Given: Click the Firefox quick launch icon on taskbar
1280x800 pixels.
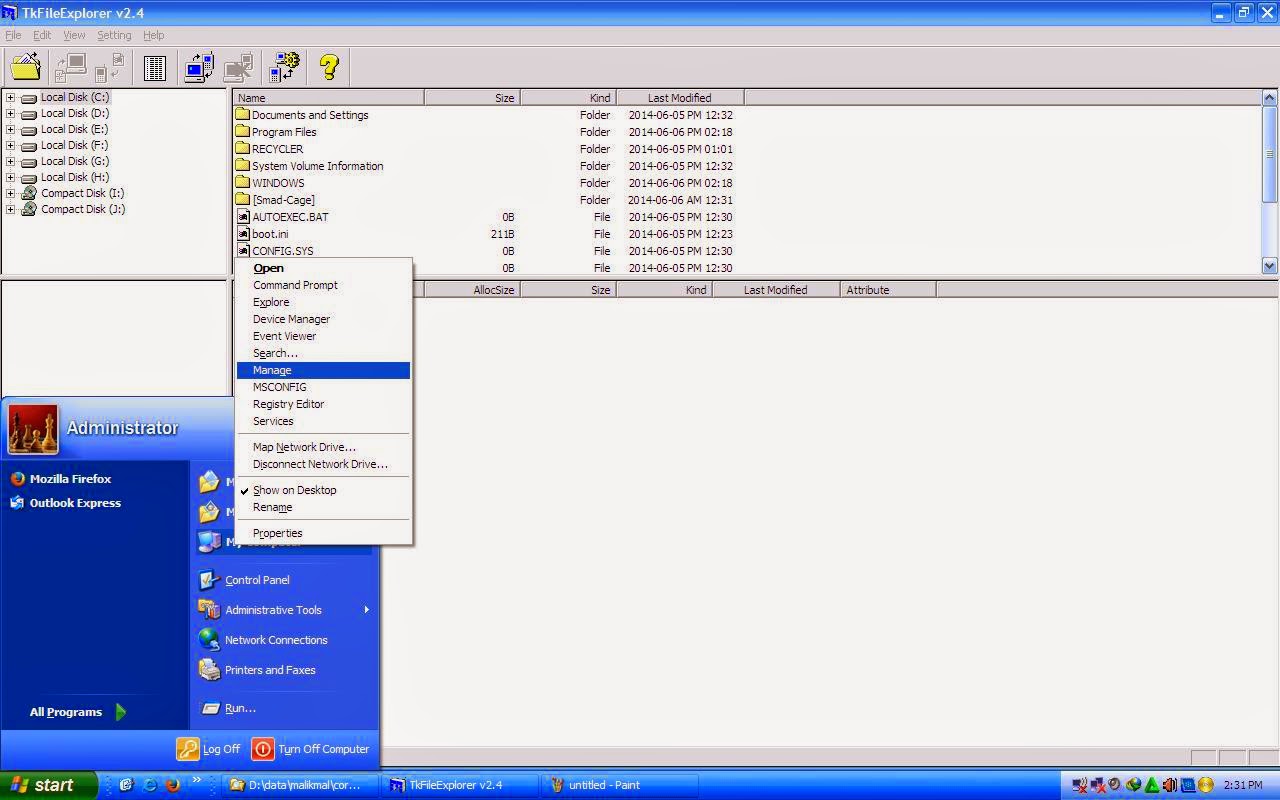Looking at the screenshot, I should (x=172, y=785).
